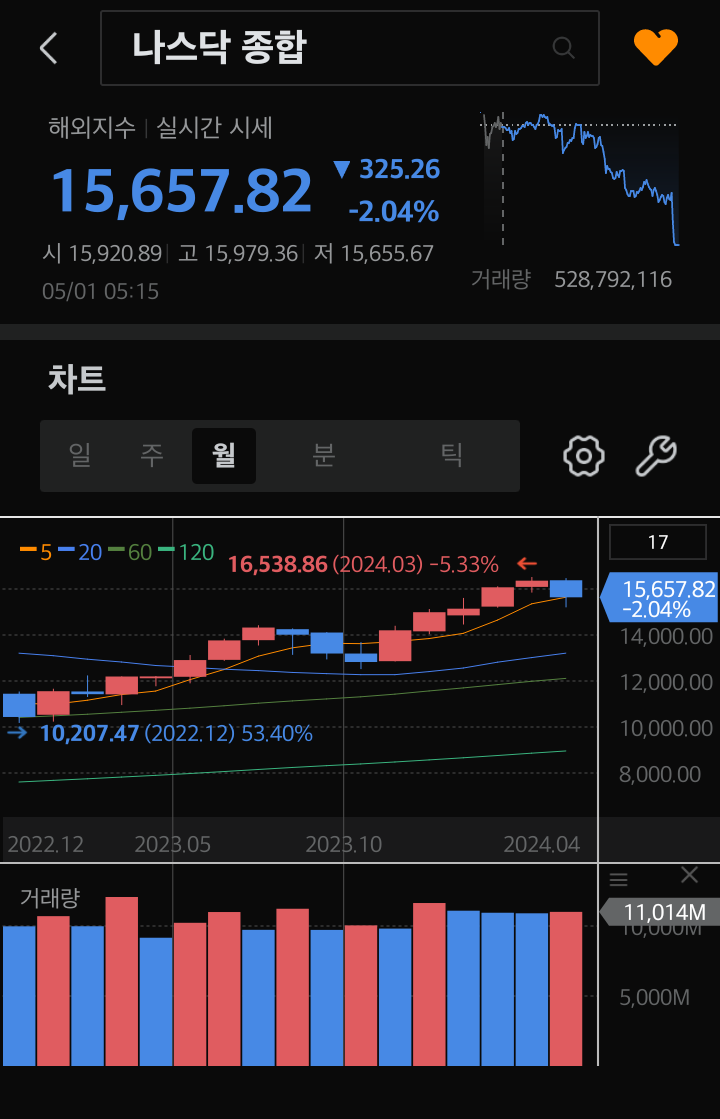Select the 분 (minute) chart tab

click(323, 455)
